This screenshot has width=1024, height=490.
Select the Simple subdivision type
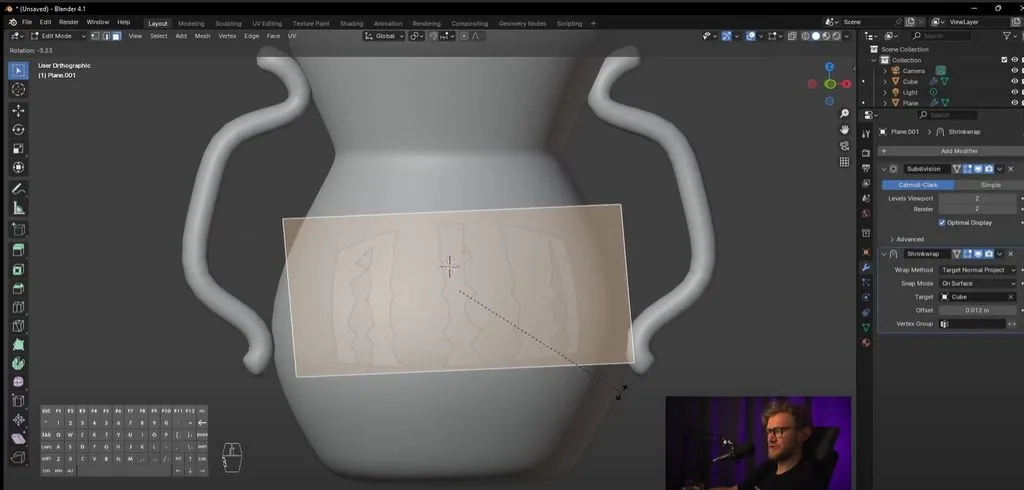[987, 185]
